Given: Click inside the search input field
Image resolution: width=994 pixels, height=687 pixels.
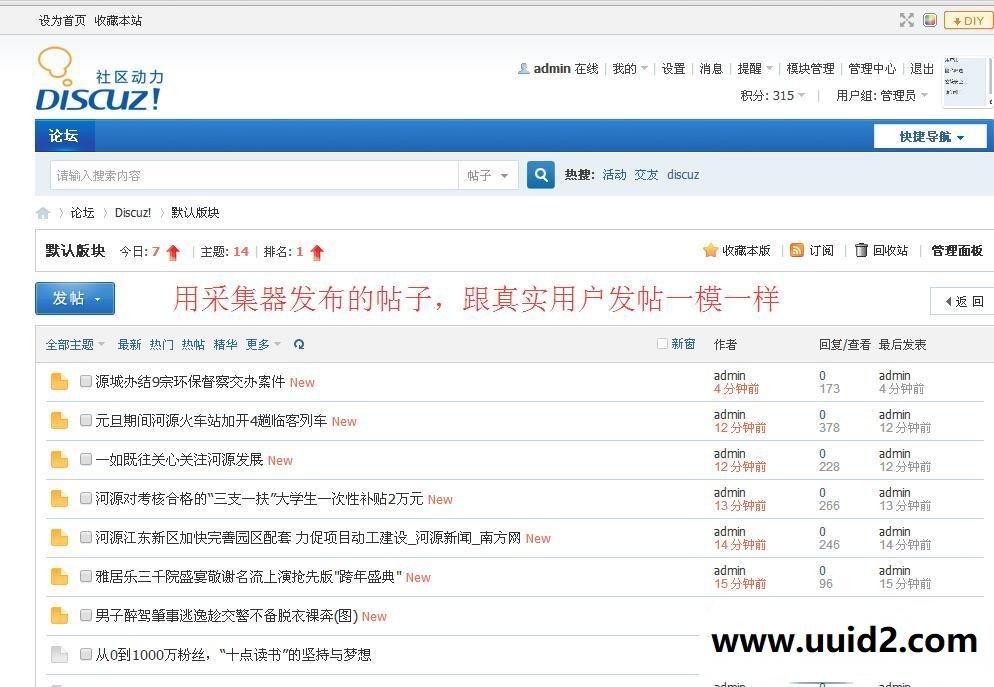Looking at the screenshot, I should pyautogui.click(x=250, y=174).
